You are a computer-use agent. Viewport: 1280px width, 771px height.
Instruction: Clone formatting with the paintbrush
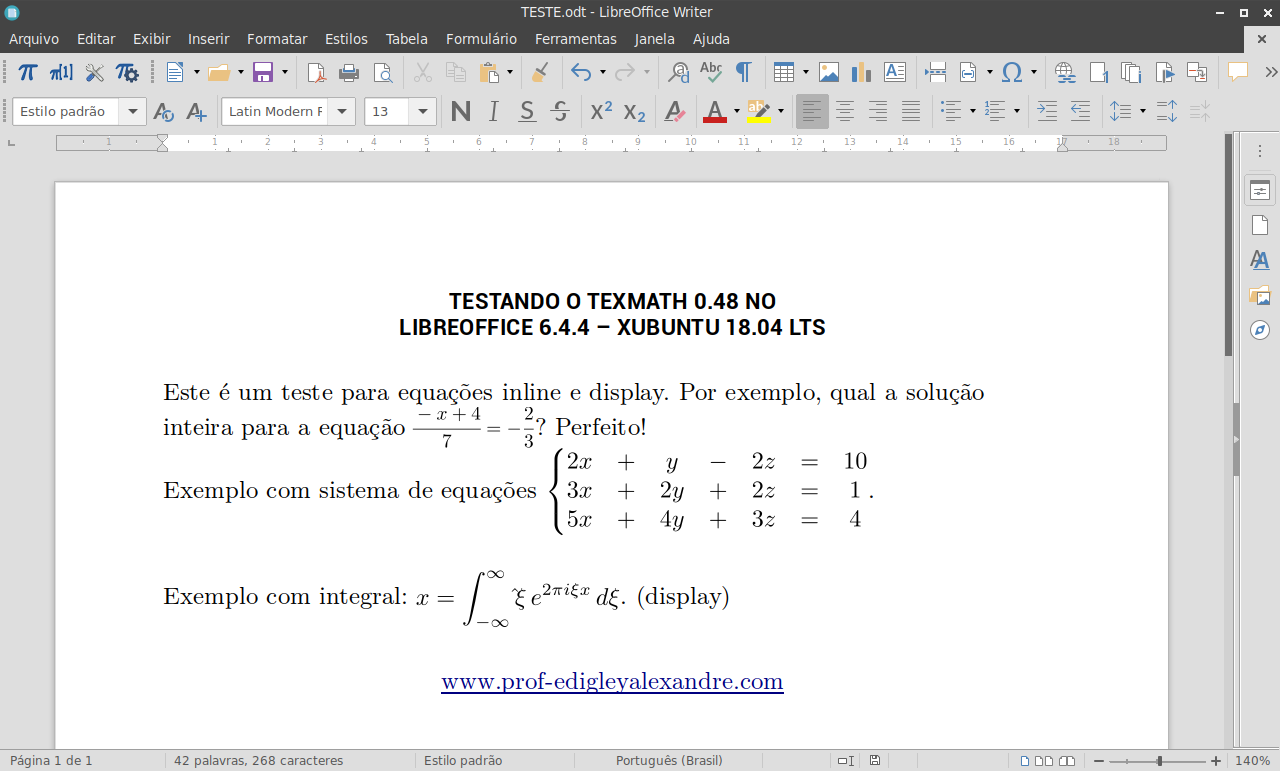(540, 72)
